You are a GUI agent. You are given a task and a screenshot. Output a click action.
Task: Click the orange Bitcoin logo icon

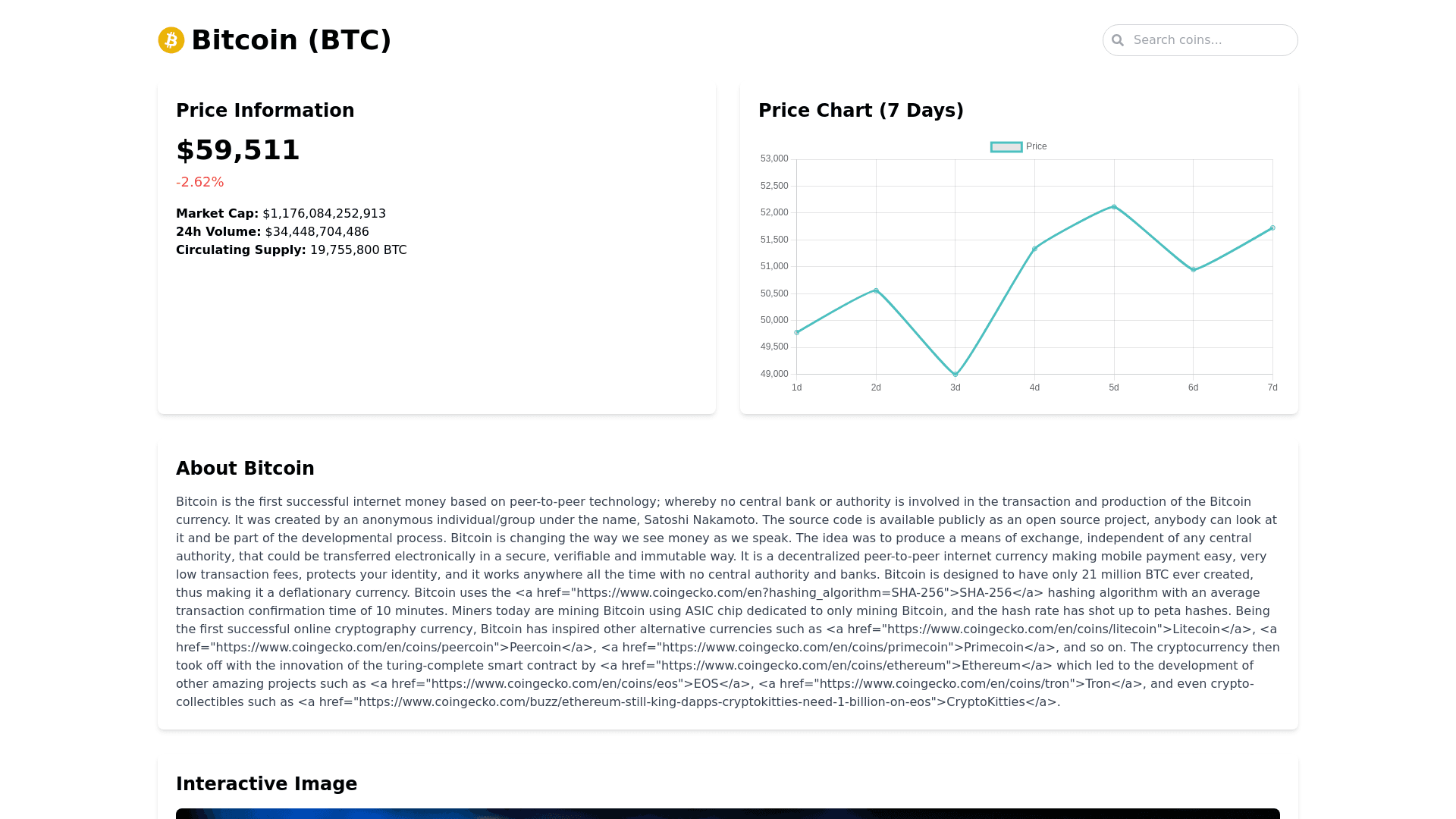[171, 40]
